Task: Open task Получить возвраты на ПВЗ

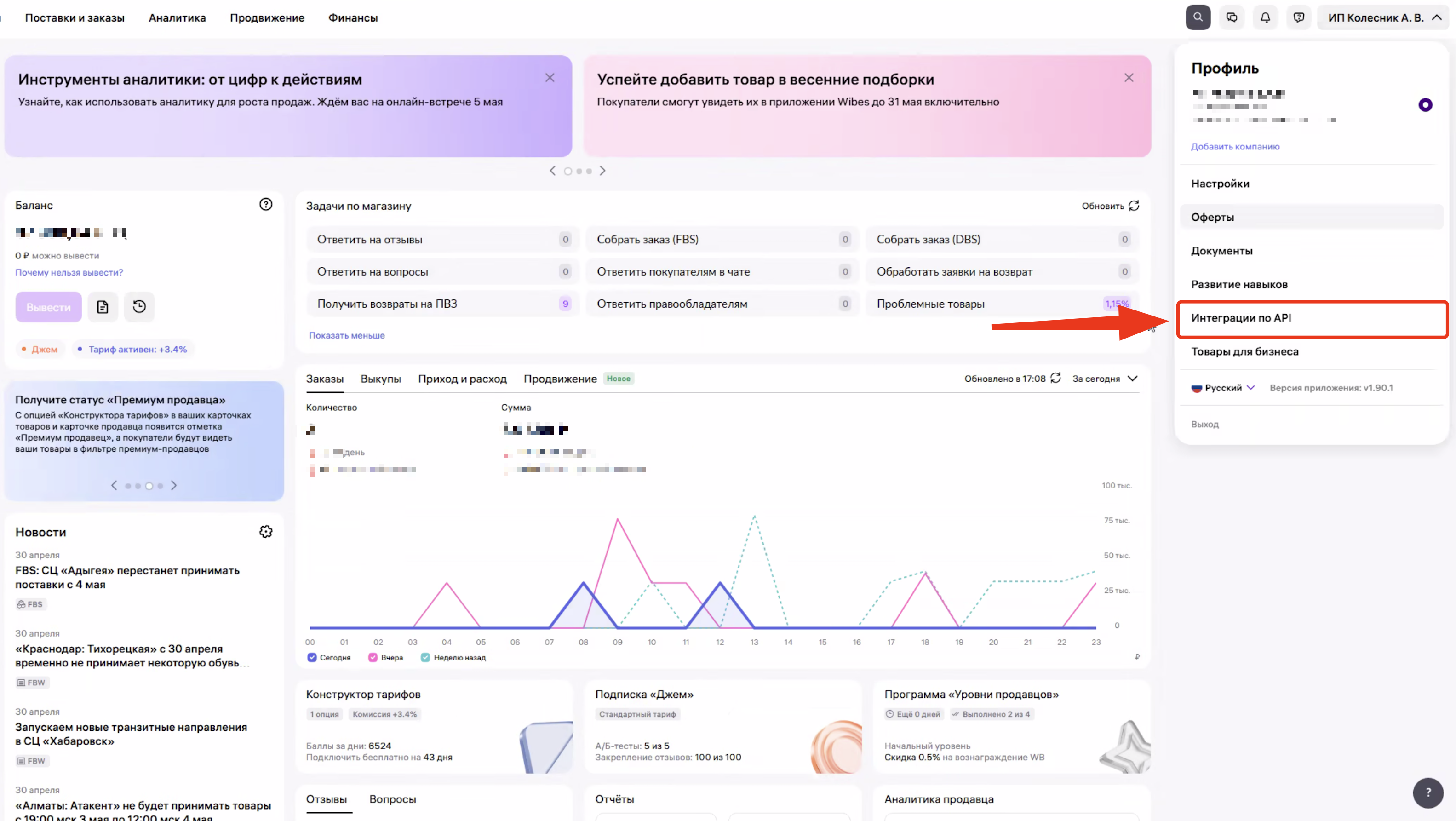Action: 443,304
